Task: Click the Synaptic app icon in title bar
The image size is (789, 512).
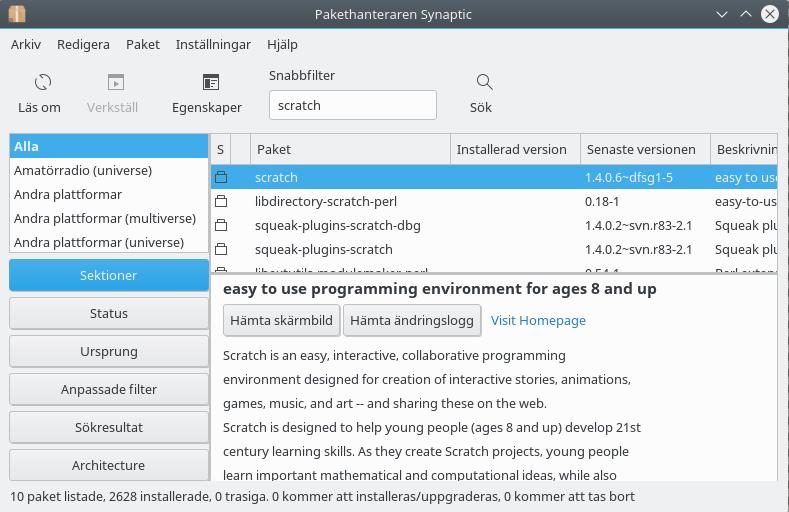Action: point(17,14)
